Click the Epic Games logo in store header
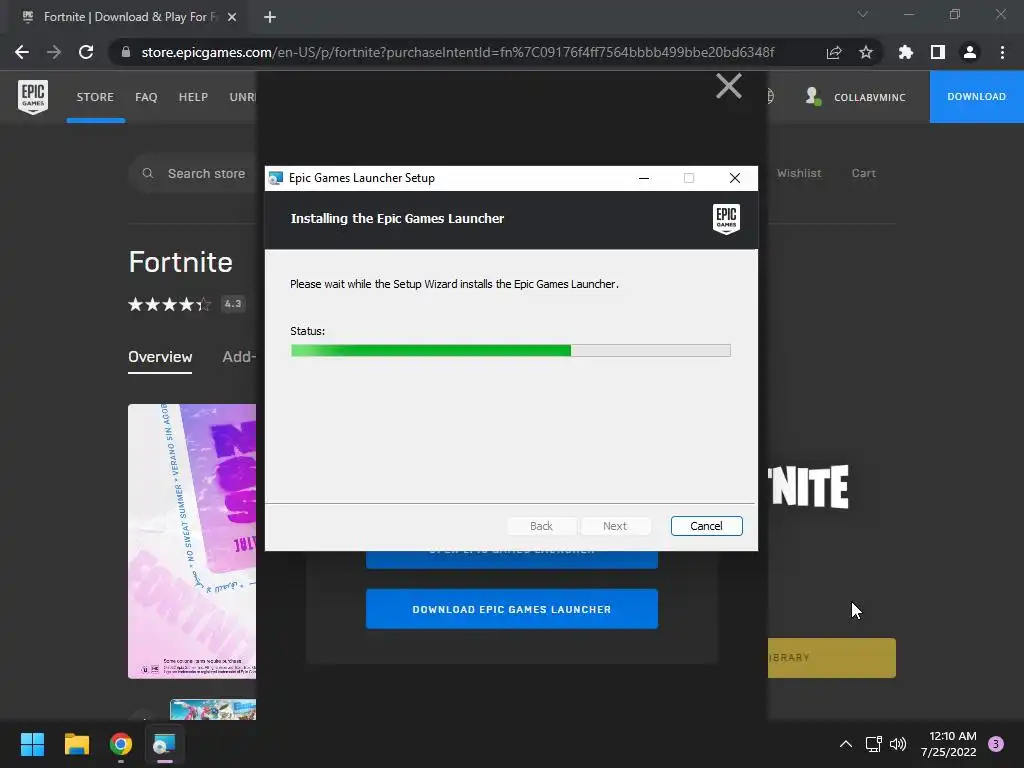The height and width of the screenshot is (768, 1024). point(33,97)
